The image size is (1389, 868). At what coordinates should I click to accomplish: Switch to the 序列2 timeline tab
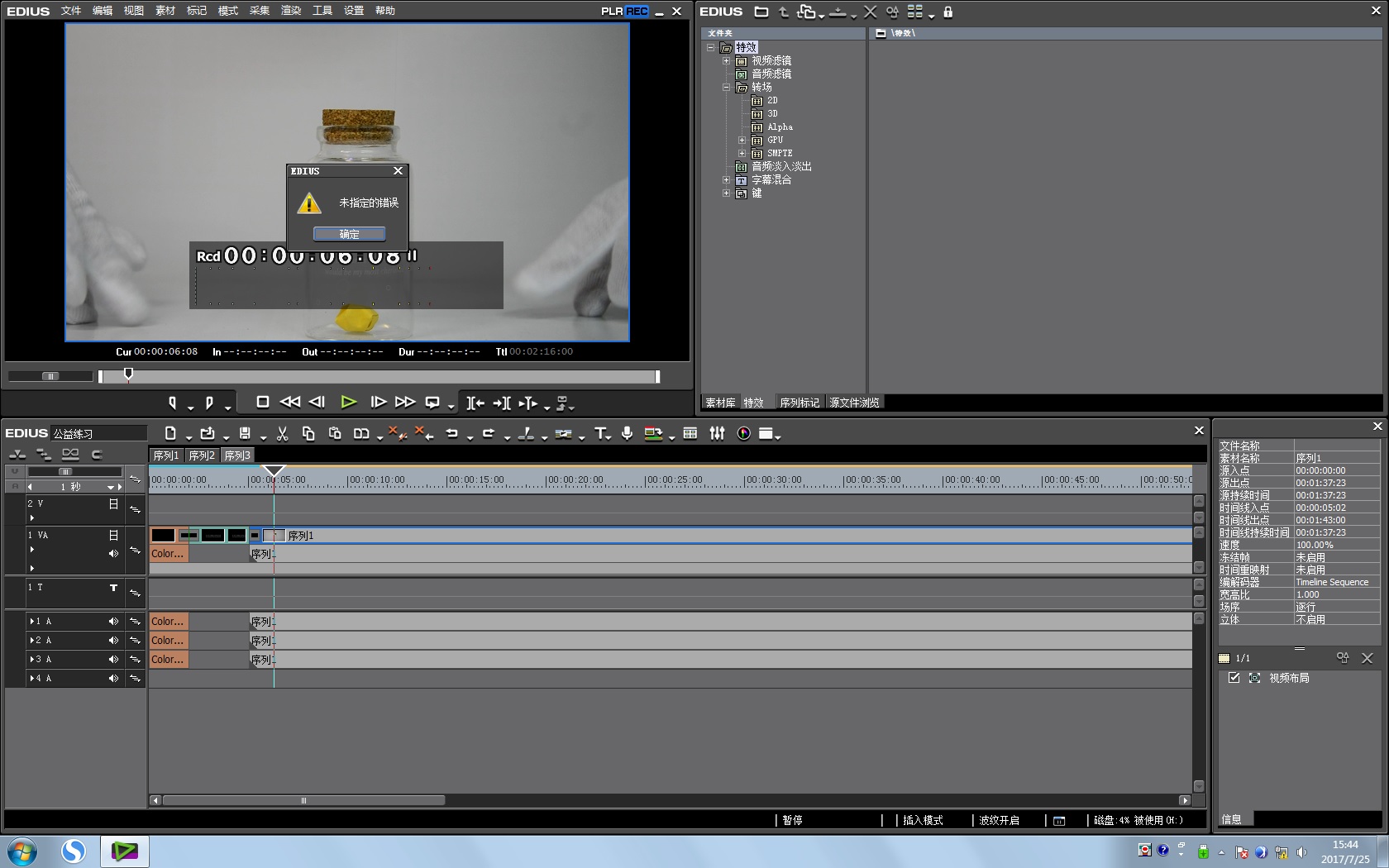[201, 455]
